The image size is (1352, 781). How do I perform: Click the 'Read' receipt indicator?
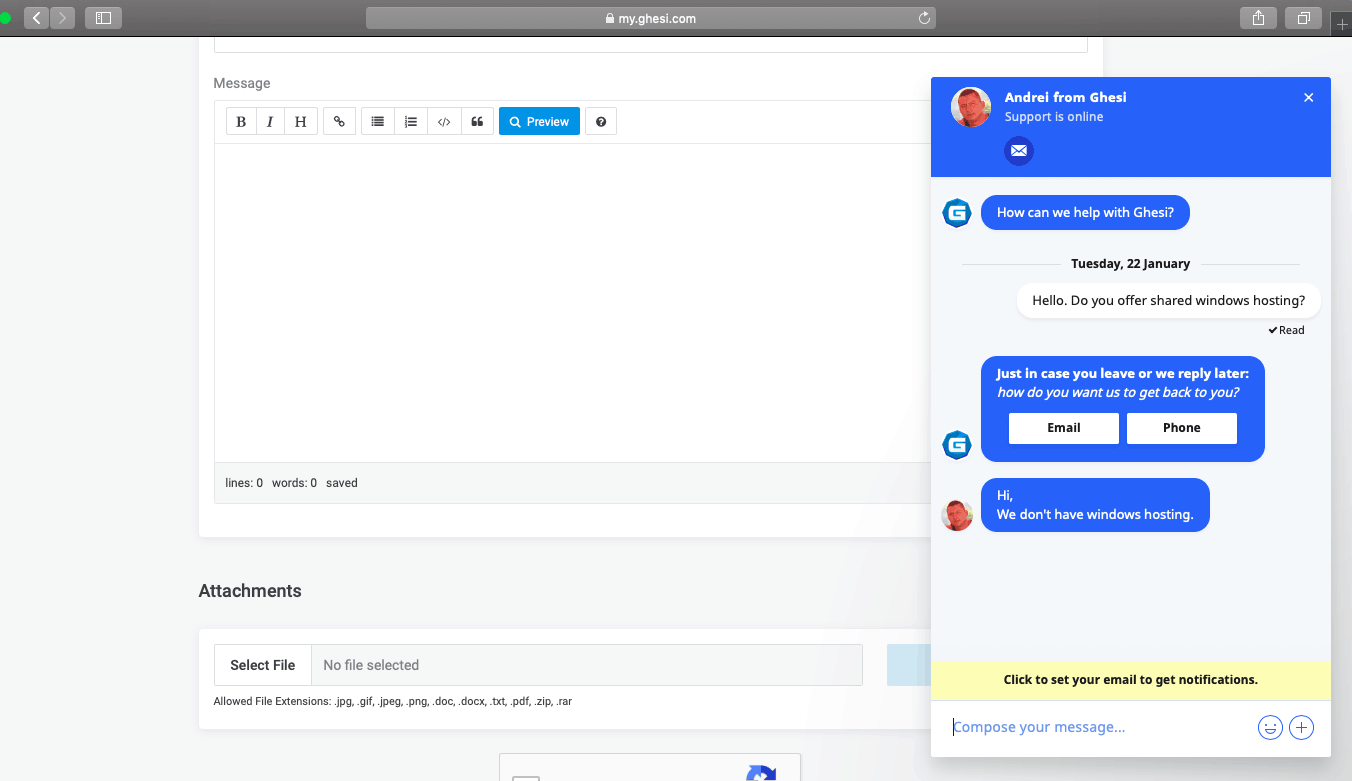tap(1286, 330)
